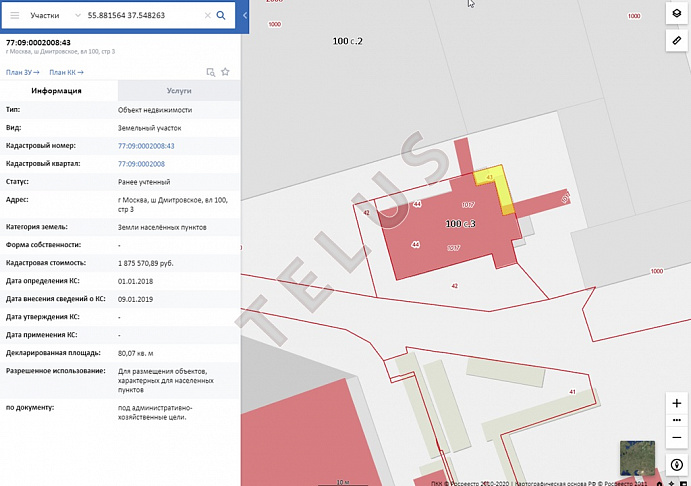This screenshot has width=691, height=486.
Task: Click the coordinates search input field
Action: click(x=143, y=15)
